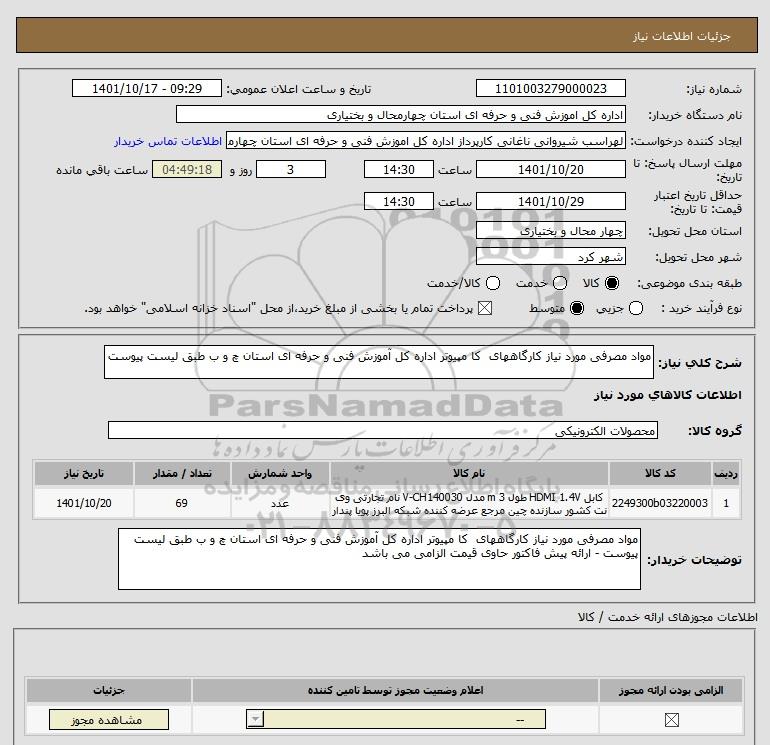
Task: Click the response deadline time field beside 1401/10/20
Action: (399, 169)
